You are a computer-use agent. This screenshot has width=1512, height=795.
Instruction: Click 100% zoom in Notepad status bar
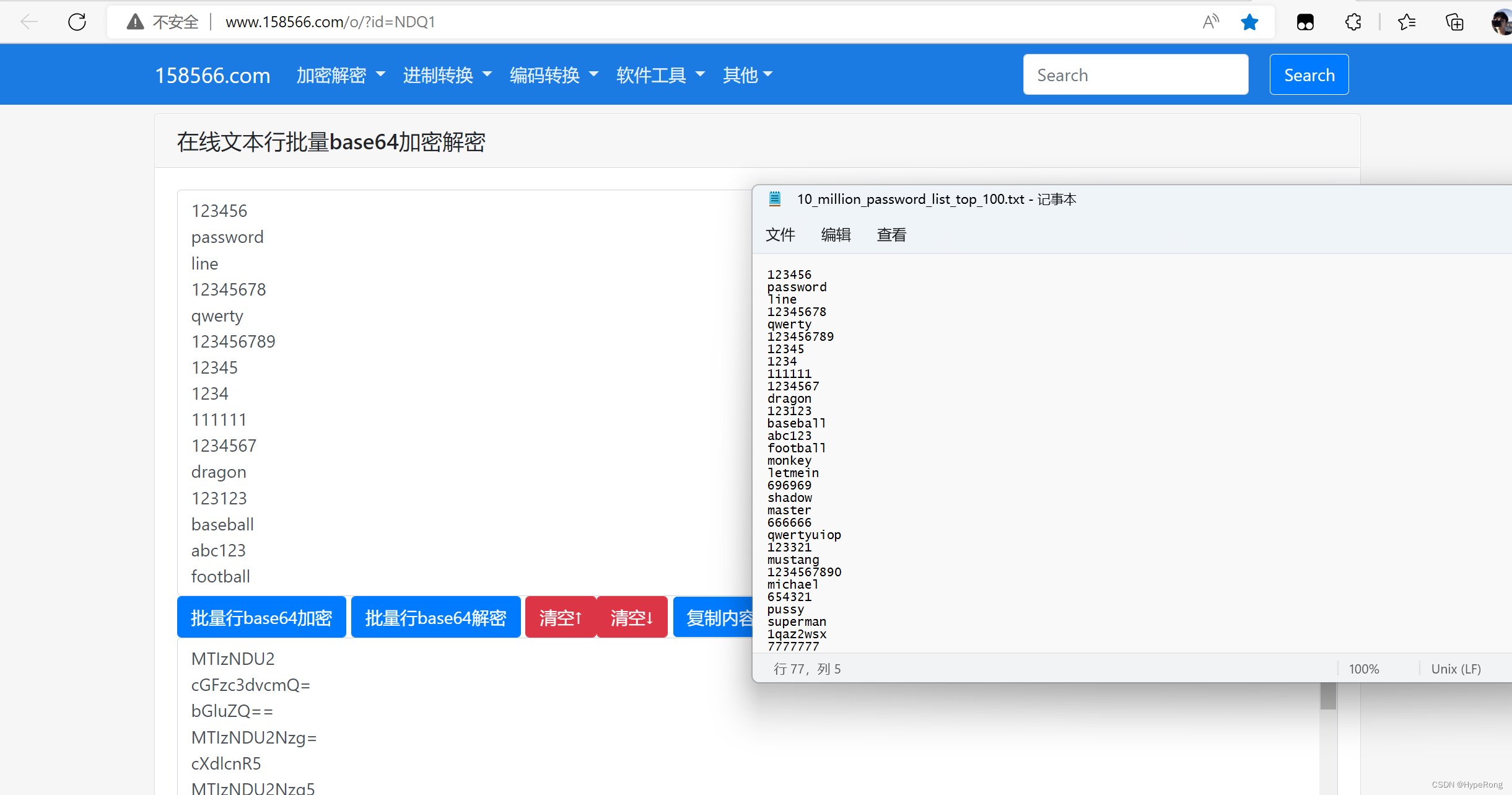(1363, 669)
